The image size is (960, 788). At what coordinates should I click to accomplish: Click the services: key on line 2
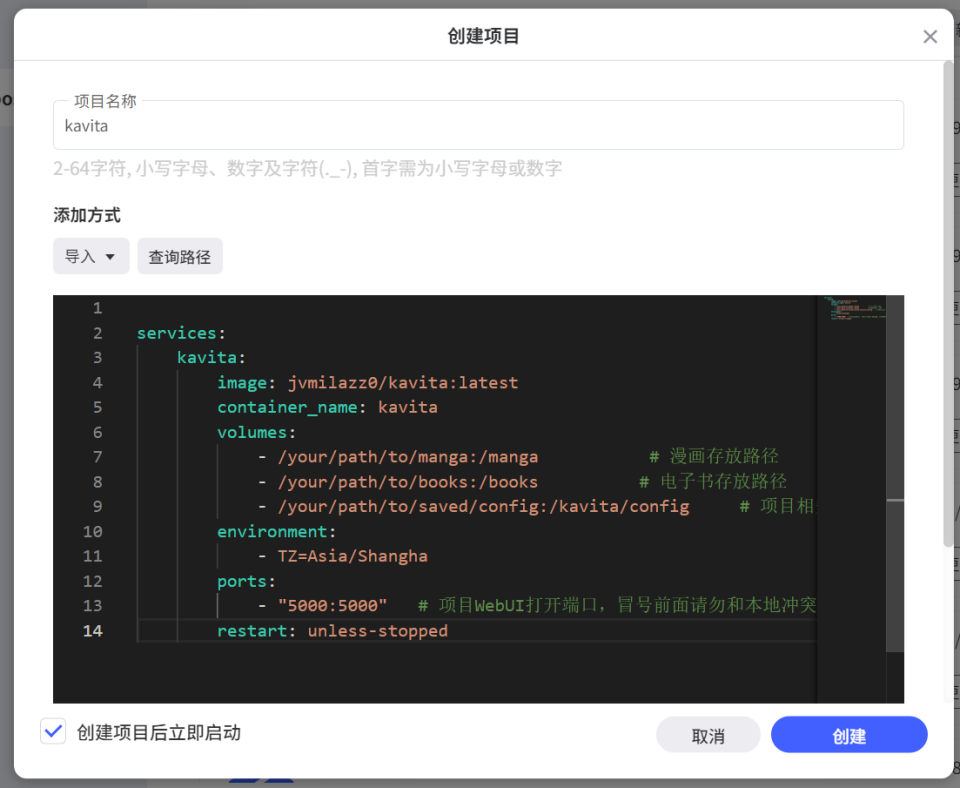(x=181, y=333)
